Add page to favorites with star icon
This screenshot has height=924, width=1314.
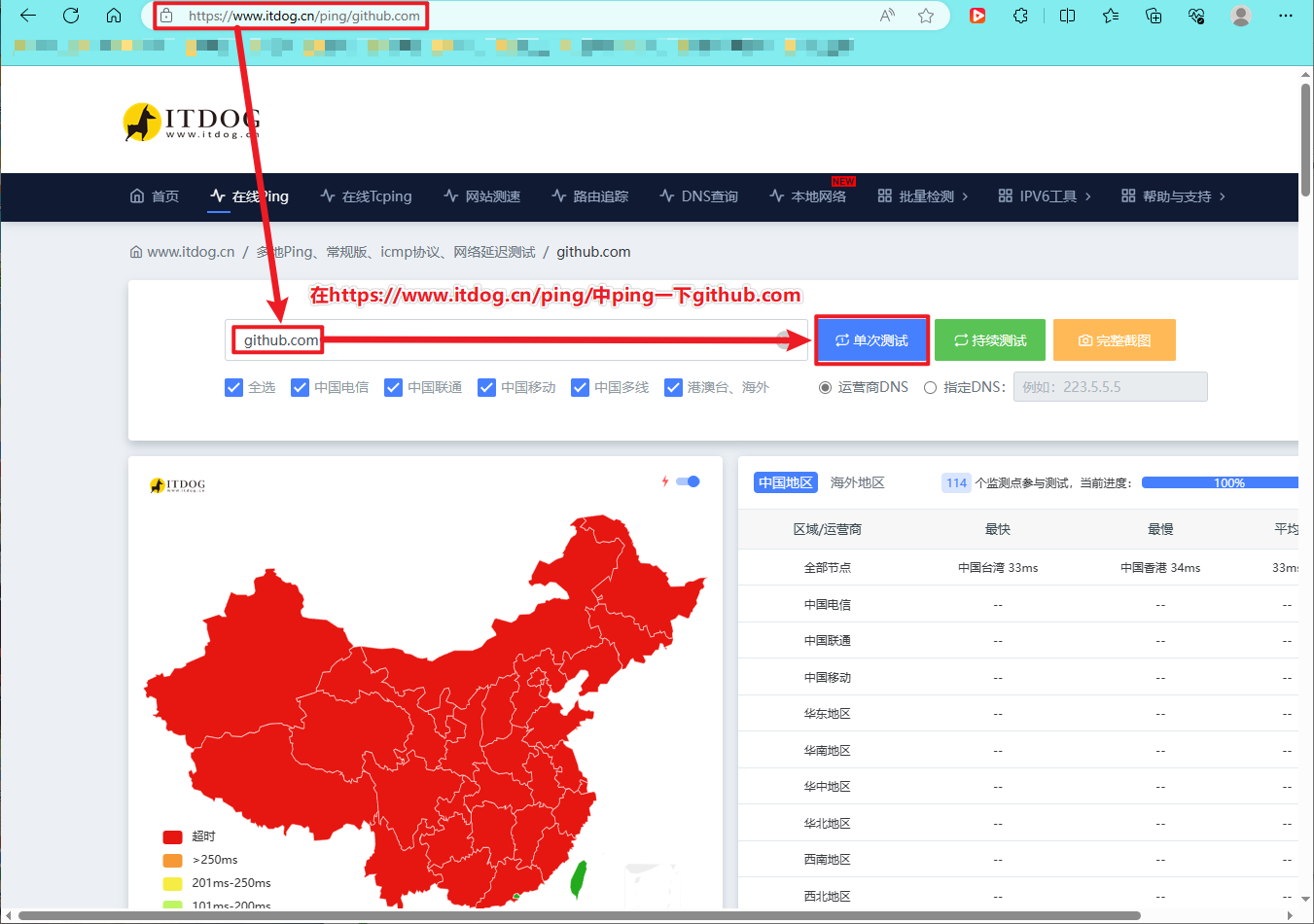pyautogui.click(x=926, y=16)
